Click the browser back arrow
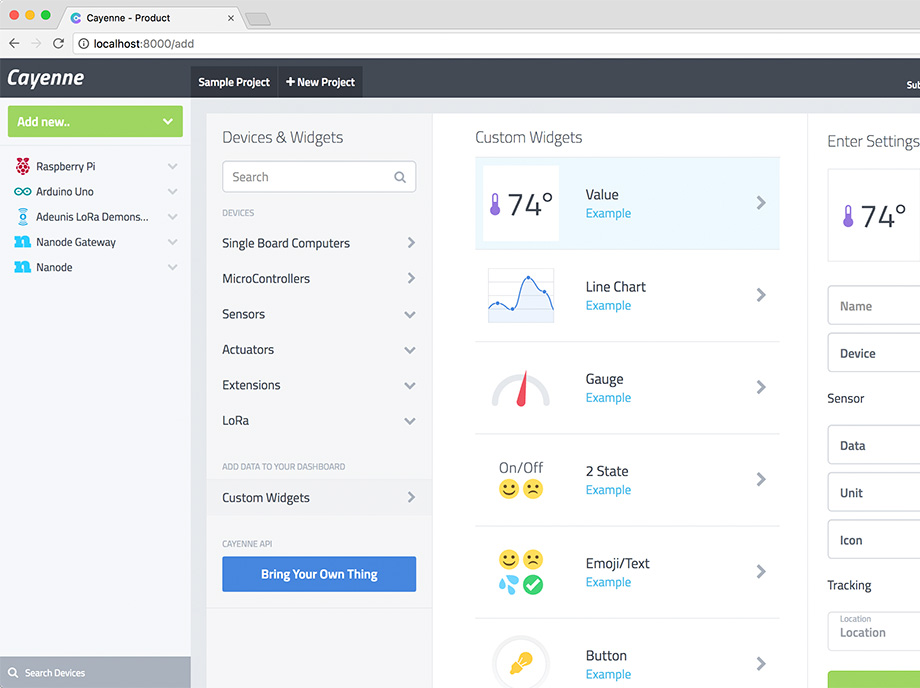The height and width of the screenshot is (688, 920). (x=14, y=43)
